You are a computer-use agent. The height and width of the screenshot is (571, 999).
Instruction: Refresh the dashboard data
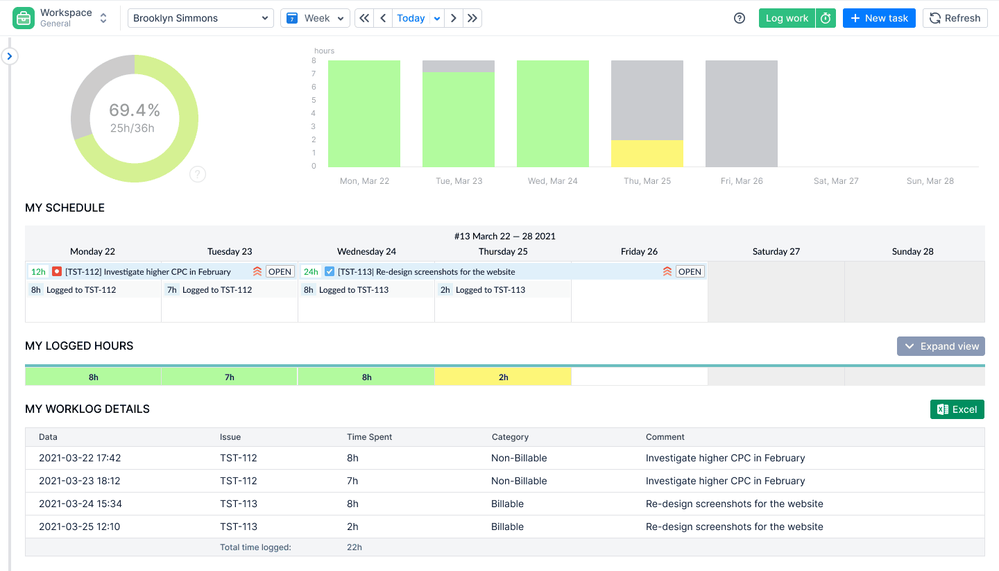pyautogui.click(x=954, y=18)
